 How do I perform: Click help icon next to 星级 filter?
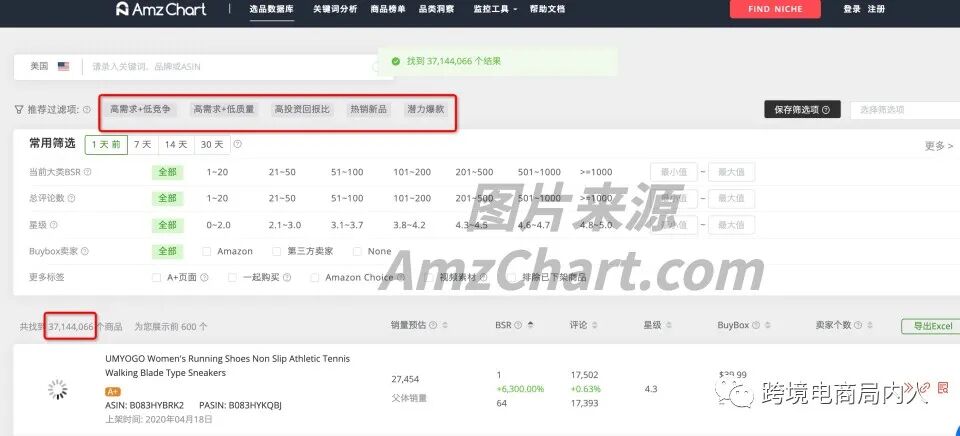pyautogui.click(x=53, y=225)
